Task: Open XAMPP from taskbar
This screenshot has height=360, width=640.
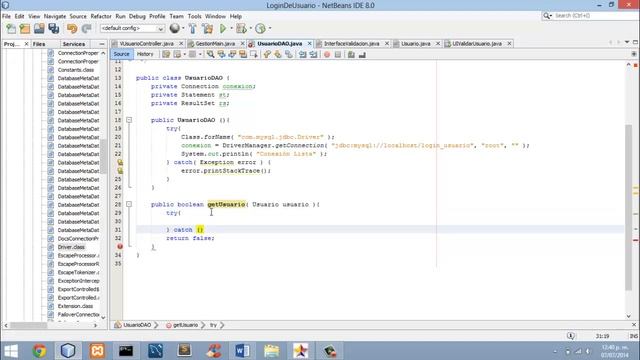Action: pyautogui.click(x=97, y=351)
